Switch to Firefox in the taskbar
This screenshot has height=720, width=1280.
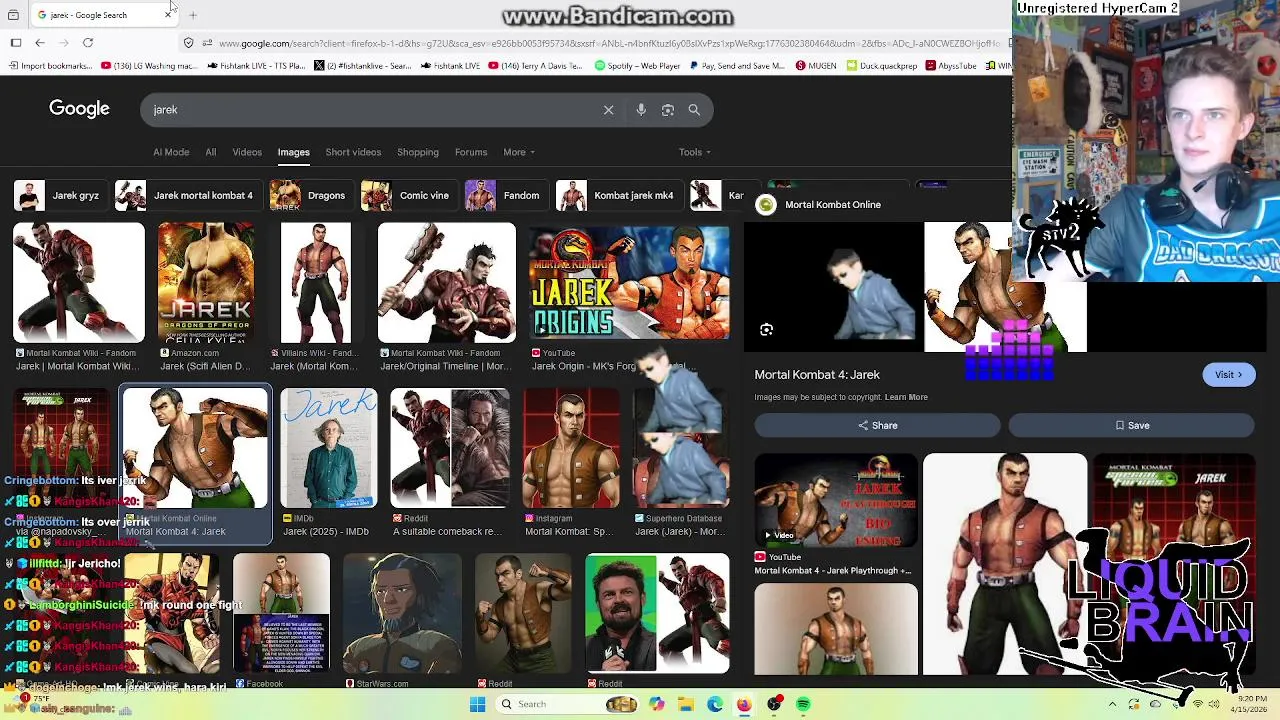(x=744, y=704)
